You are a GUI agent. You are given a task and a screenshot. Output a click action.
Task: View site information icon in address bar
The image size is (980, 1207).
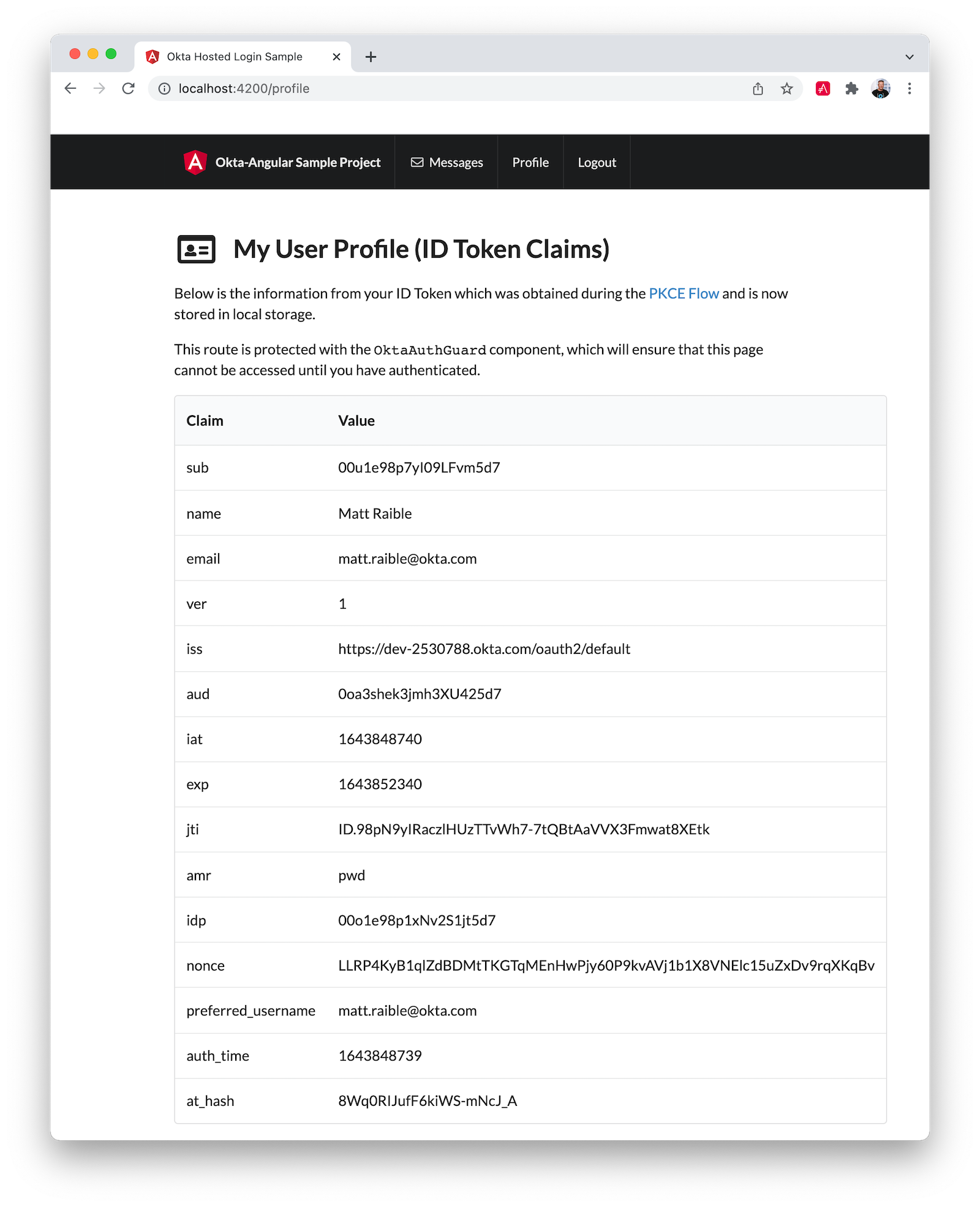pyautogui.click(x=165, y=89)
